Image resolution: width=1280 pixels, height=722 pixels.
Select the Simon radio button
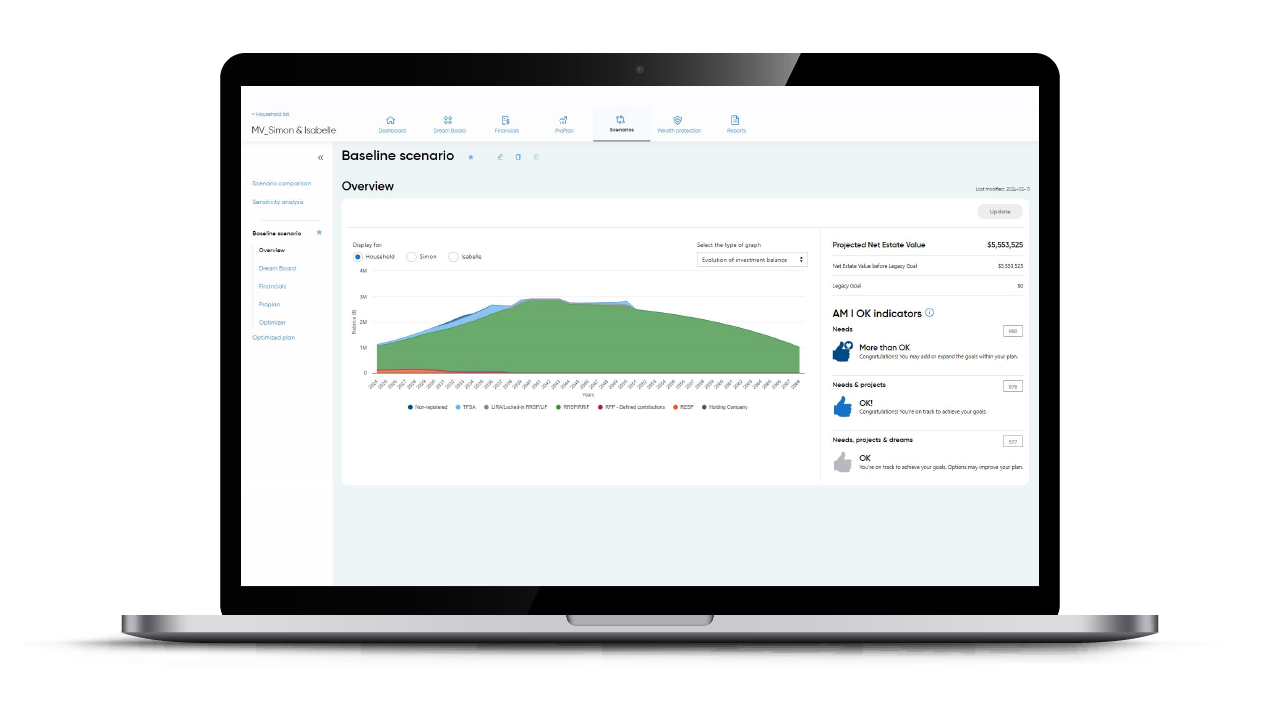tap(411, 257)
